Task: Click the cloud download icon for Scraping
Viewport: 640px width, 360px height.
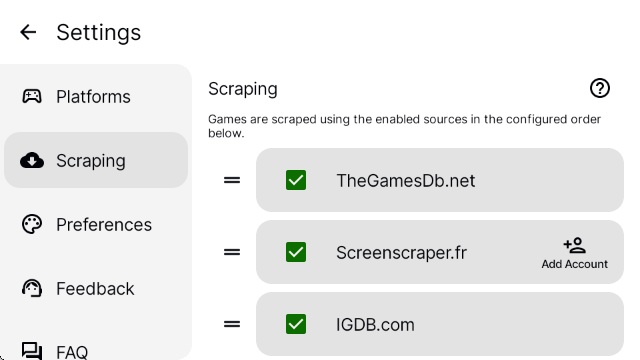Action: [32, 160]
